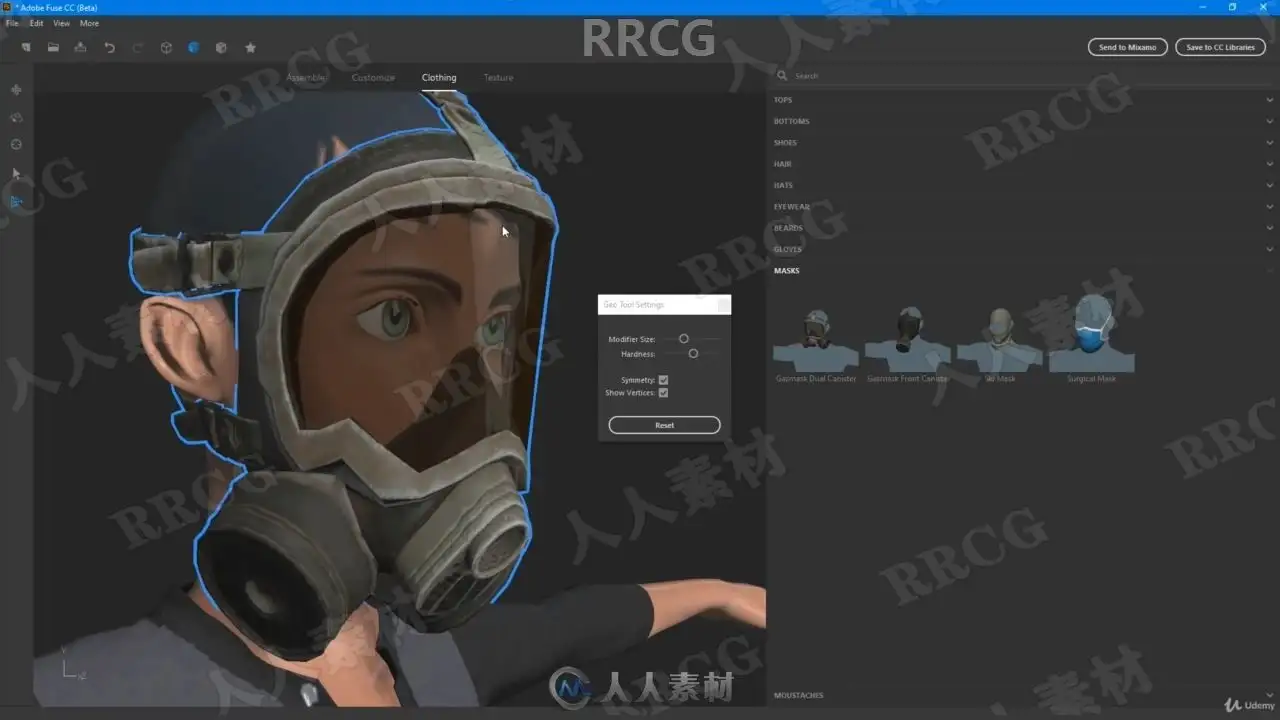Click the TOPS category label
1280x720 pixels.
(x=783, y=100)
